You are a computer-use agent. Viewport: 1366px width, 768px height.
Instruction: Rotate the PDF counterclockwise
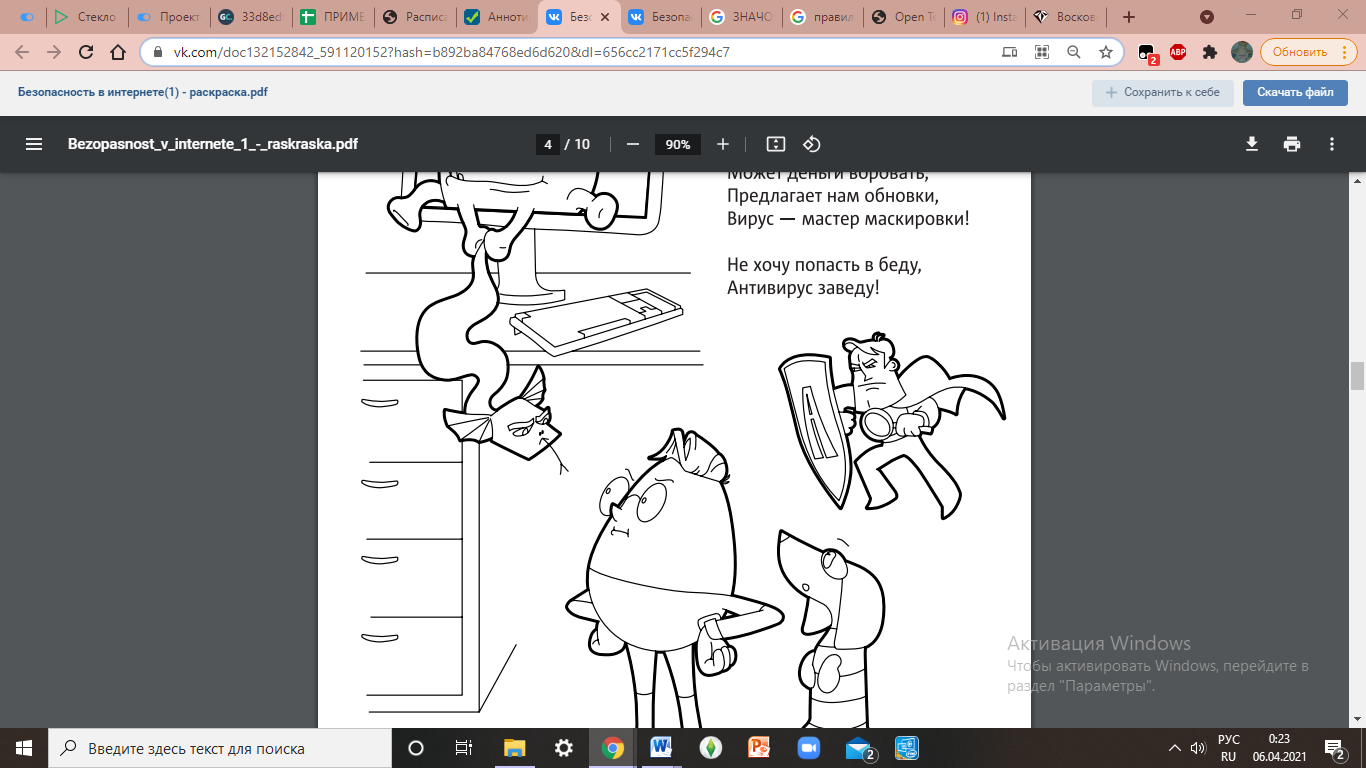click(x=812, y=144)
